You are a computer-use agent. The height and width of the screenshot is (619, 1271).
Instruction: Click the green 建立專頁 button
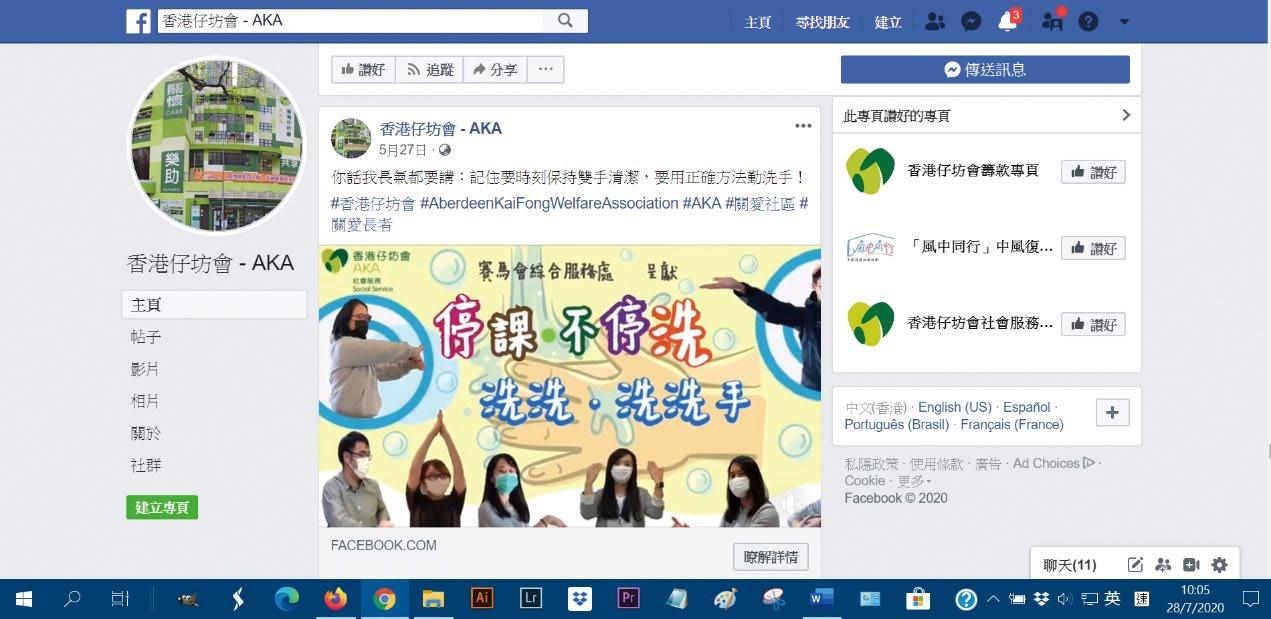tap(162, 507)
